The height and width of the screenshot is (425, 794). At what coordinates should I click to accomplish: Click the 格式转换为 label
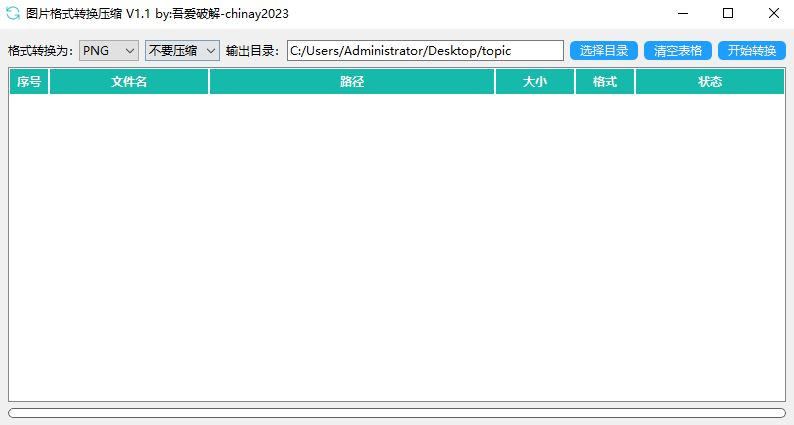point(41,51)
